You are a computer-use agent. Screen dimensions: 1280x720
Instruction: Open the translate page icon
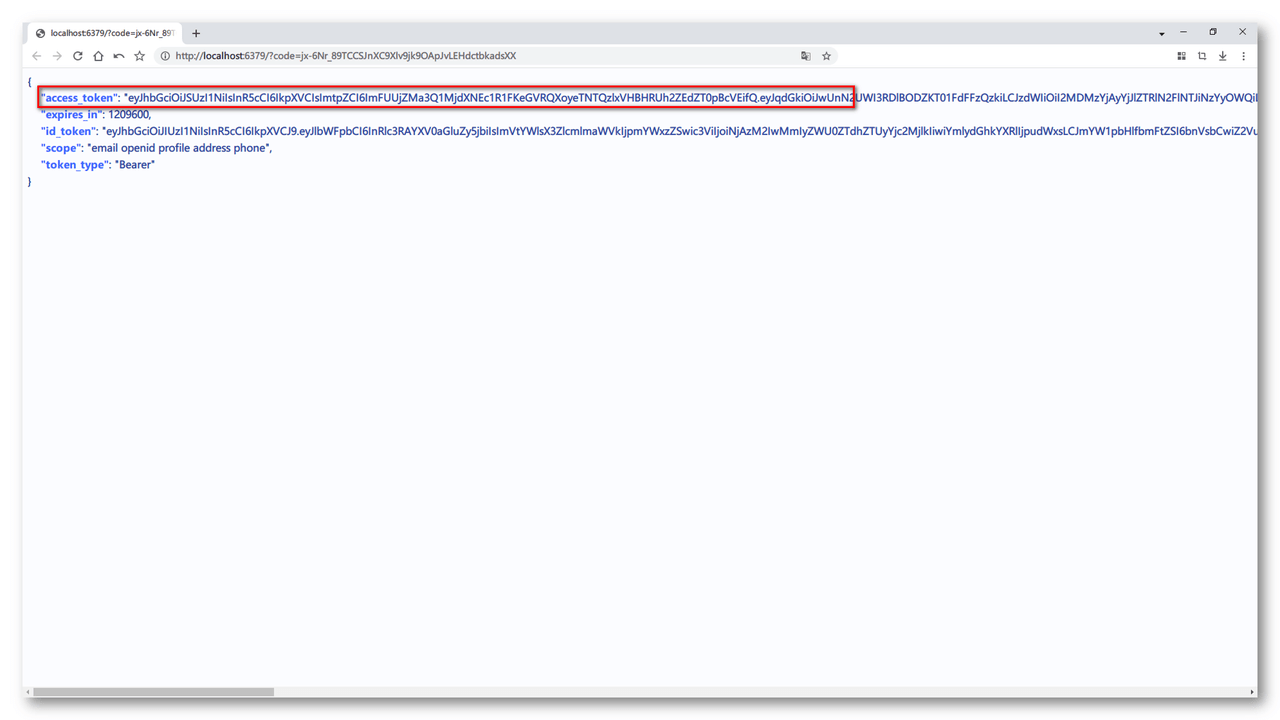(806, 56)
